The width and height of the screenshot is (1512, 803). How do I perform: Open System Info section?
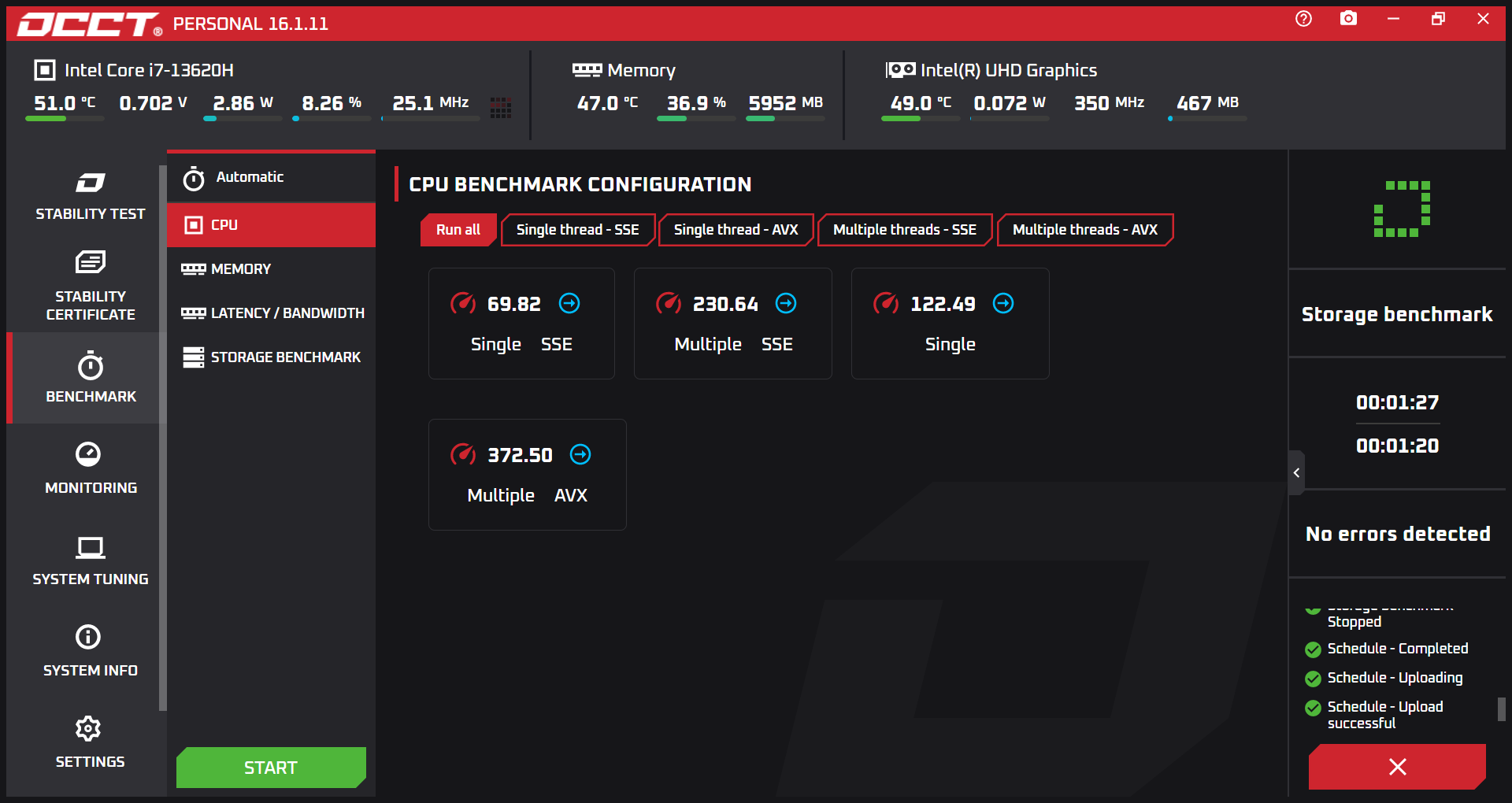click(90, 652)
